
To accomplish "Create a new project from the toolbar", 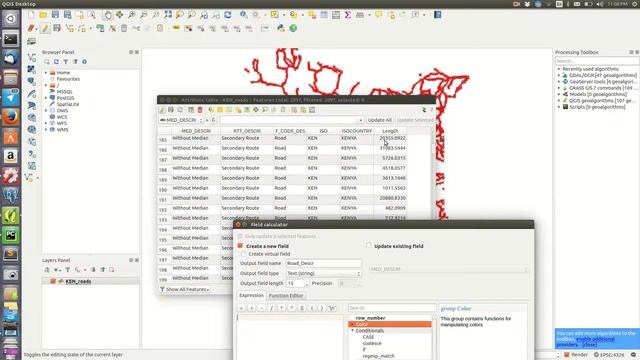I will (x=31, y=15).
